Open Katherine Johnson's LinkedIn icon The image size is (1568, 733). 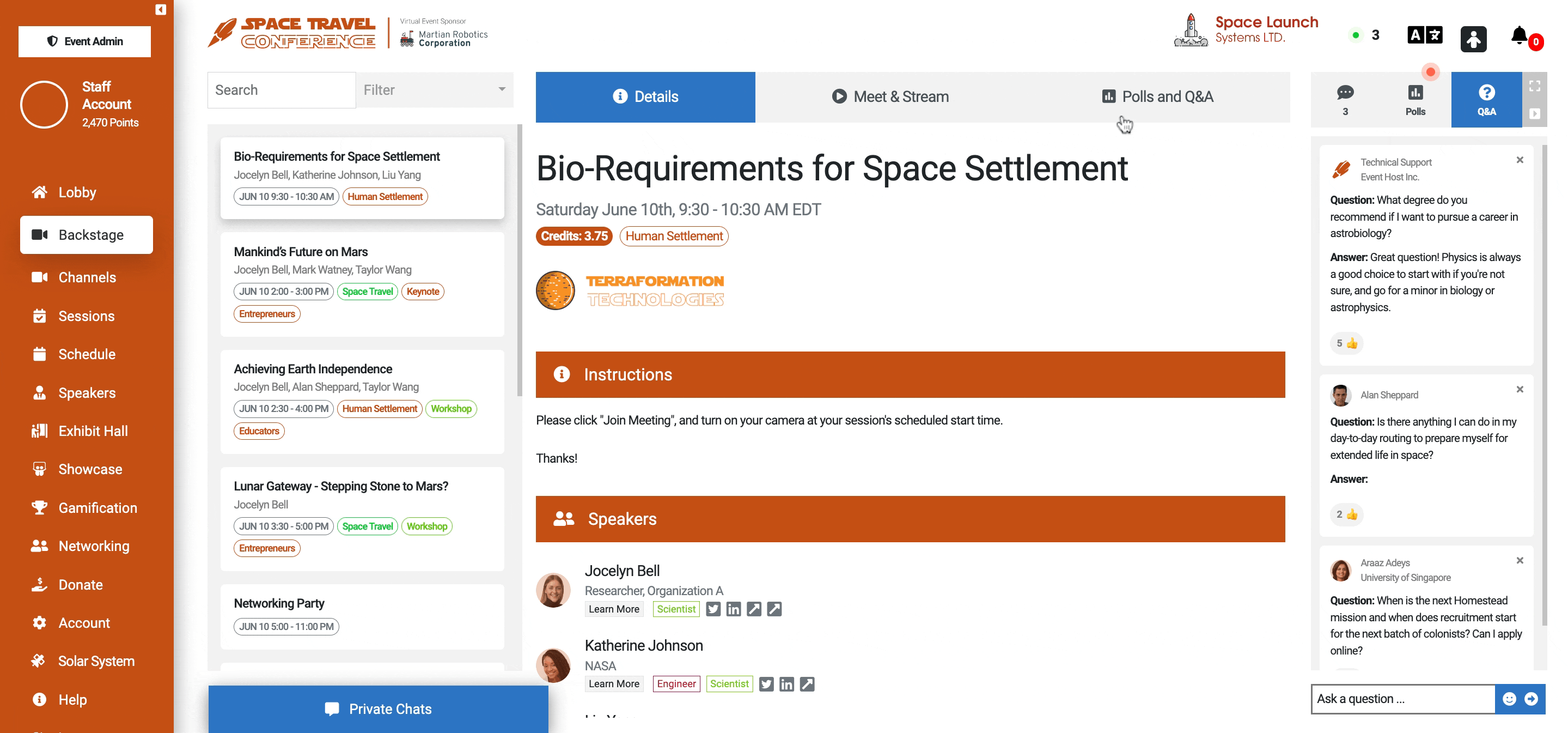(x=786, y=683)
